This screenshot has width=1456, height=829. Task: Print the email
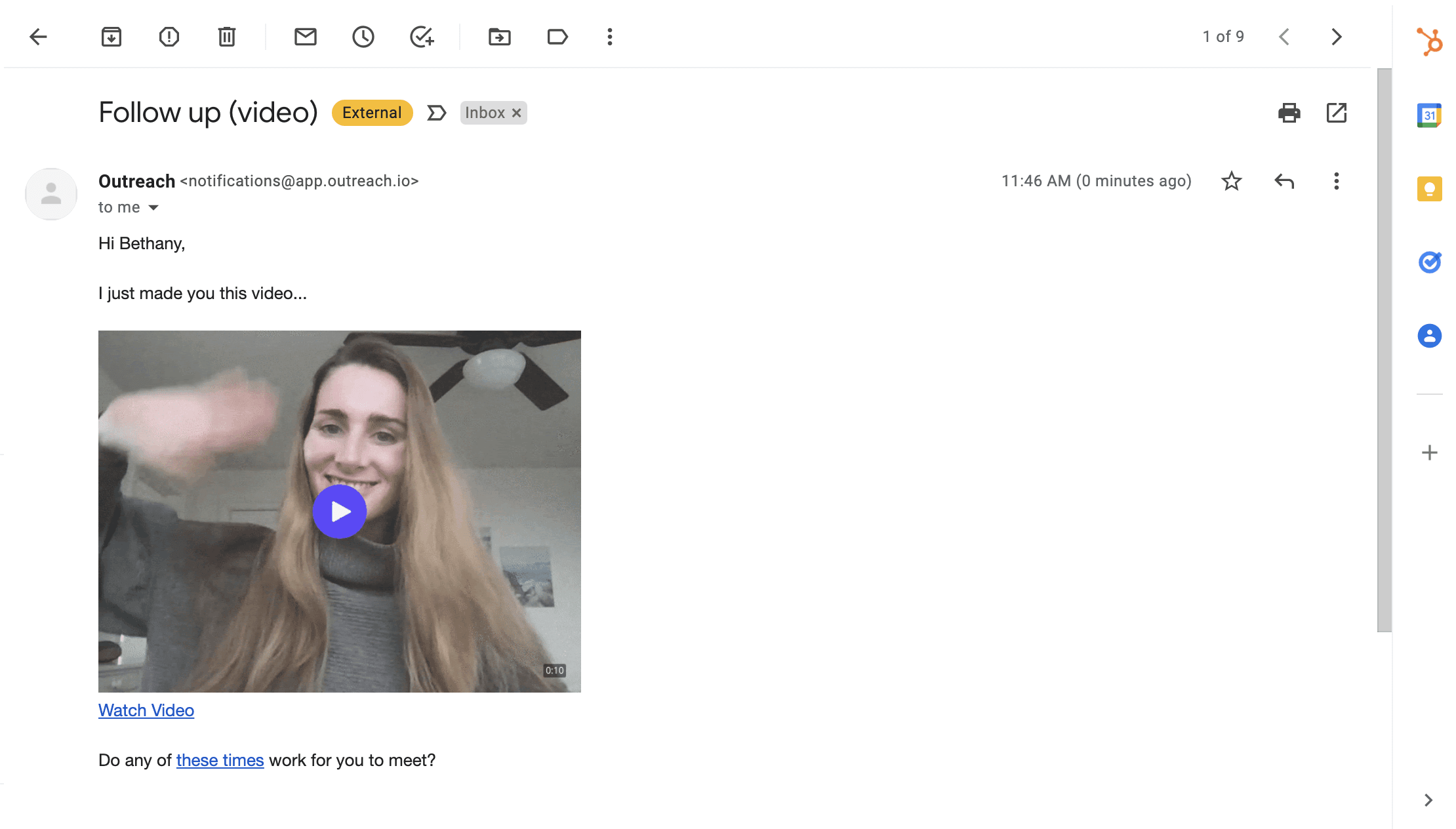pos(1289,113)
